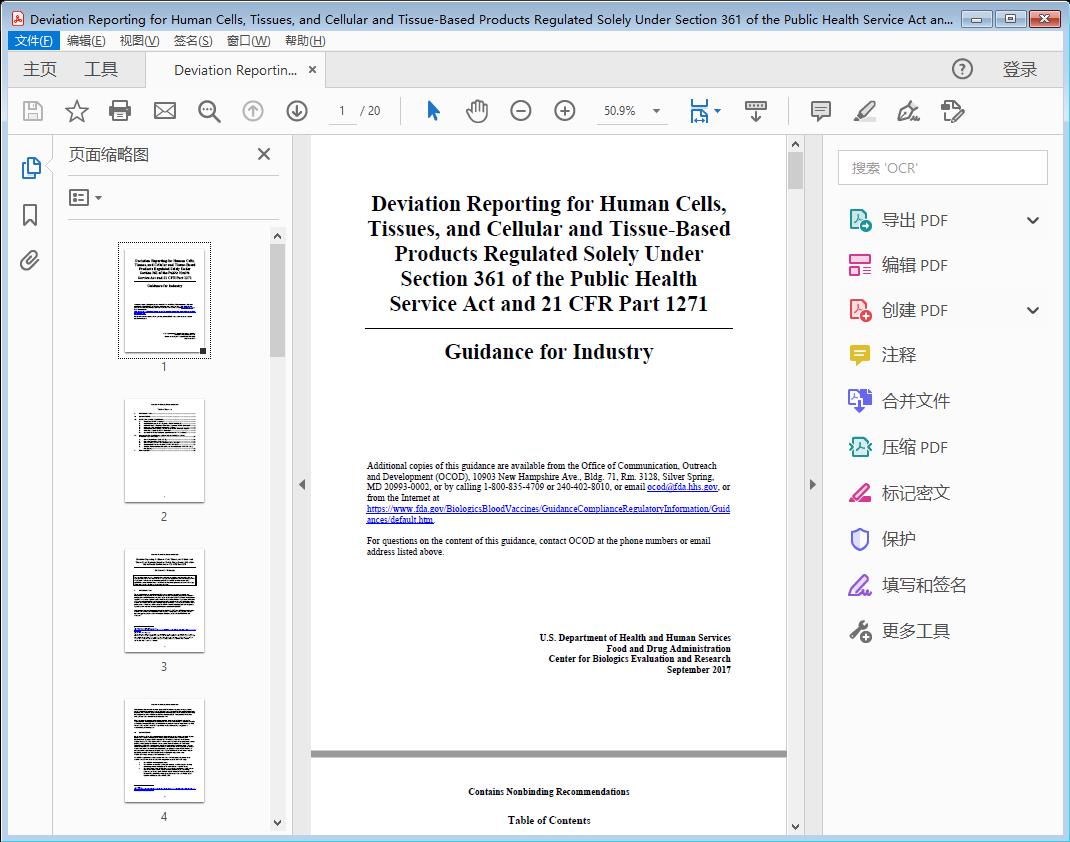Email this PDF
The image size is (1070, 842).
164,111
